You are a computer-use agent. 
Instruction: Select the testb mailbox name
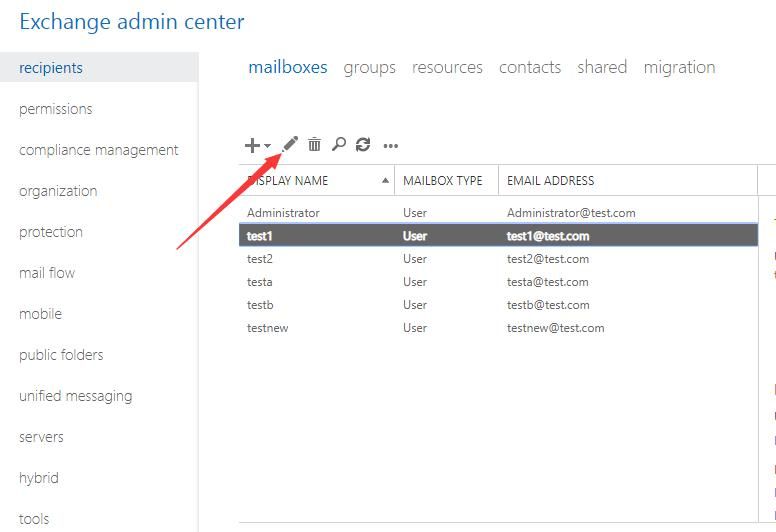tap(260, 305)
